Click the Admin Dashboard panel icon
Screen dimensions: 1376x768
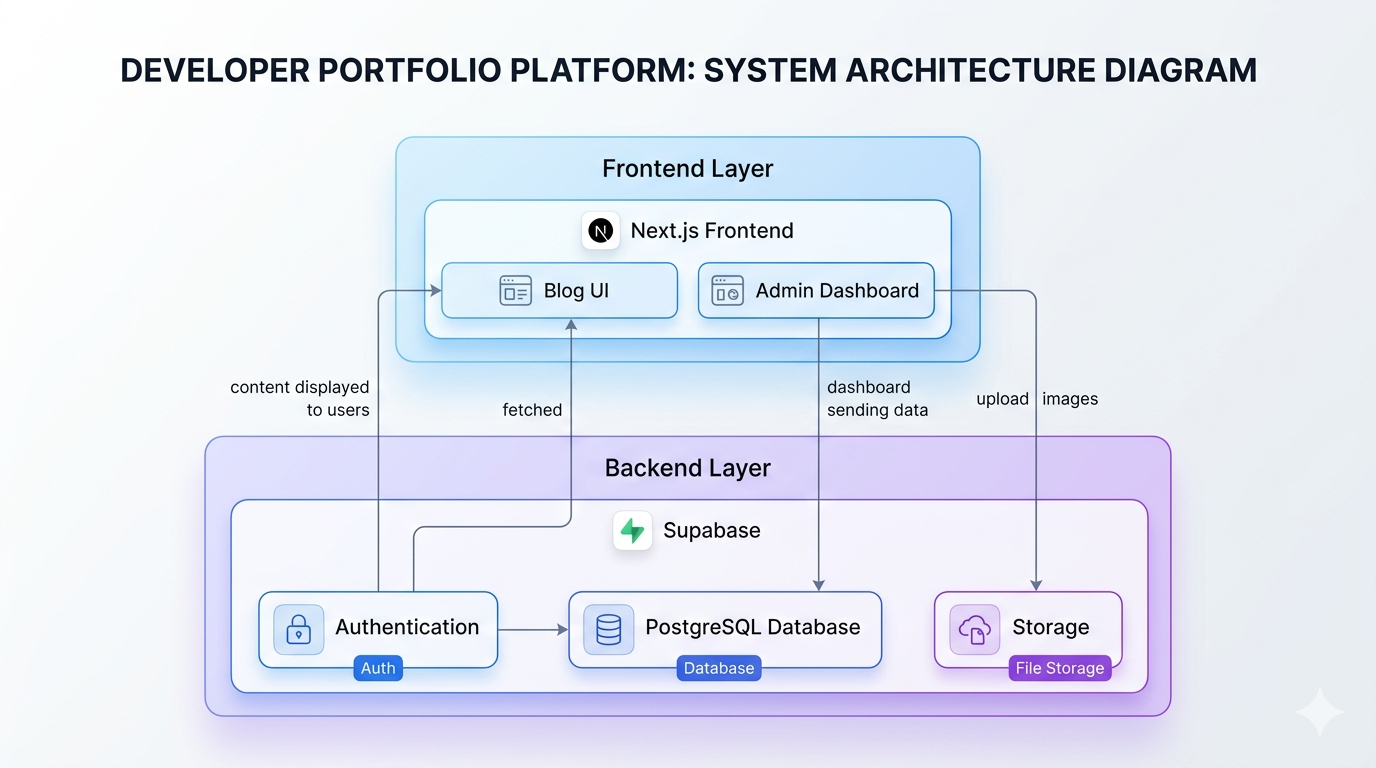coord(727,291)
